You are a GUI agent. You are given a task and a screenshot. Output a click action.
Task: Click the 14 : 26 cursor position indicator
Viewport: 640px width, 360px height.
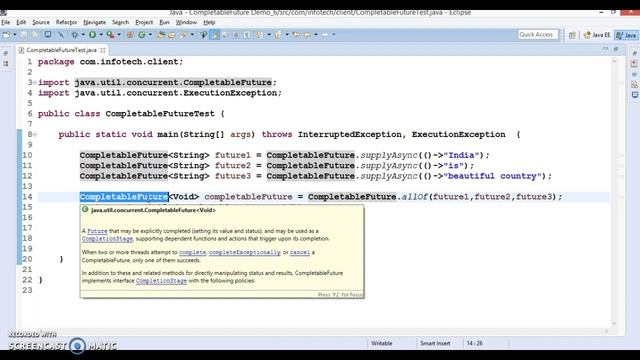point(474,343)
